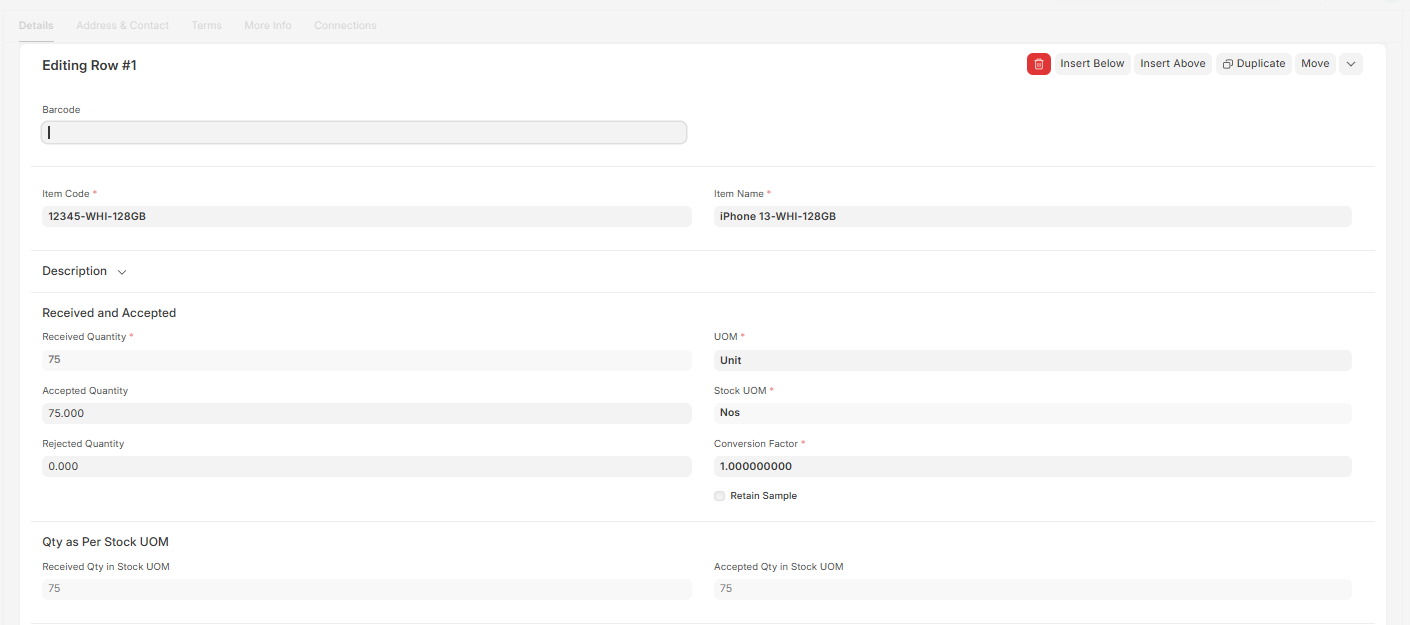Click the Accepted Quantity field
Screen dimensions: 1410x625
click(x=366, y=413)
